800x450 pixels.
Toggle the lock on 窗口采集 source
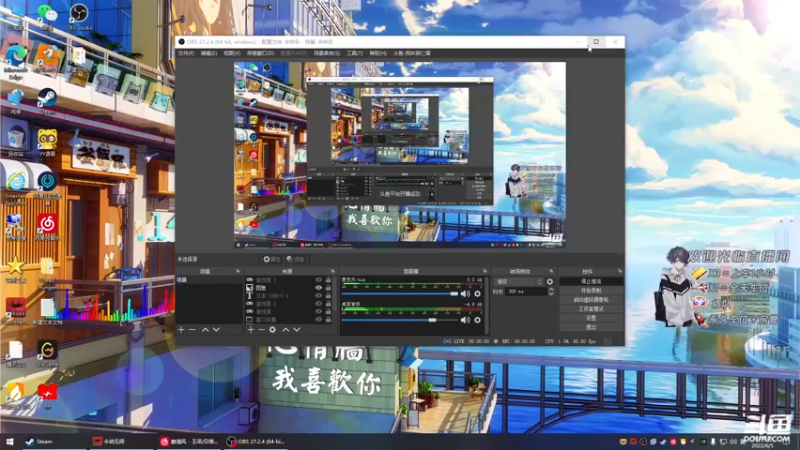(x=329, y=319)
